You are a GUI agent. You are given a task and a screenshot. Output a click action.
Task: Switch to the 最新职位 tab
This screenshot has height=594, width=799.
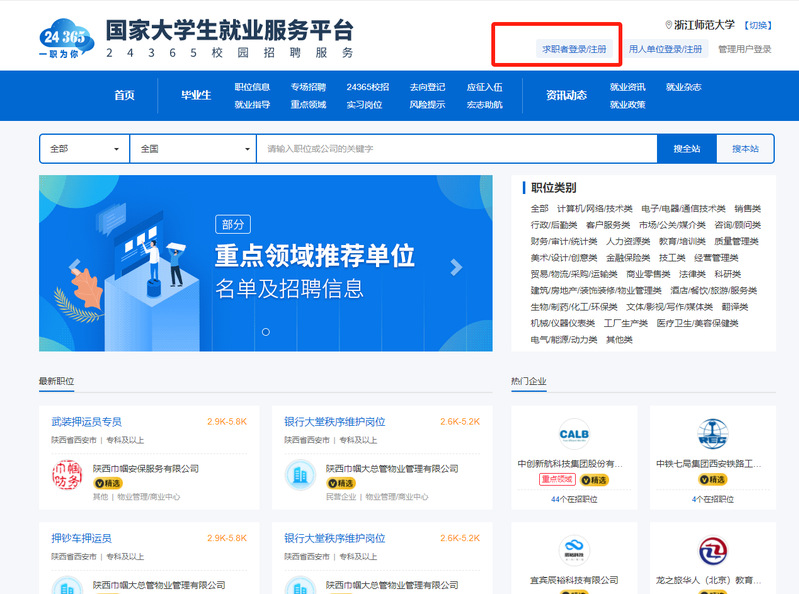point(57,381)
